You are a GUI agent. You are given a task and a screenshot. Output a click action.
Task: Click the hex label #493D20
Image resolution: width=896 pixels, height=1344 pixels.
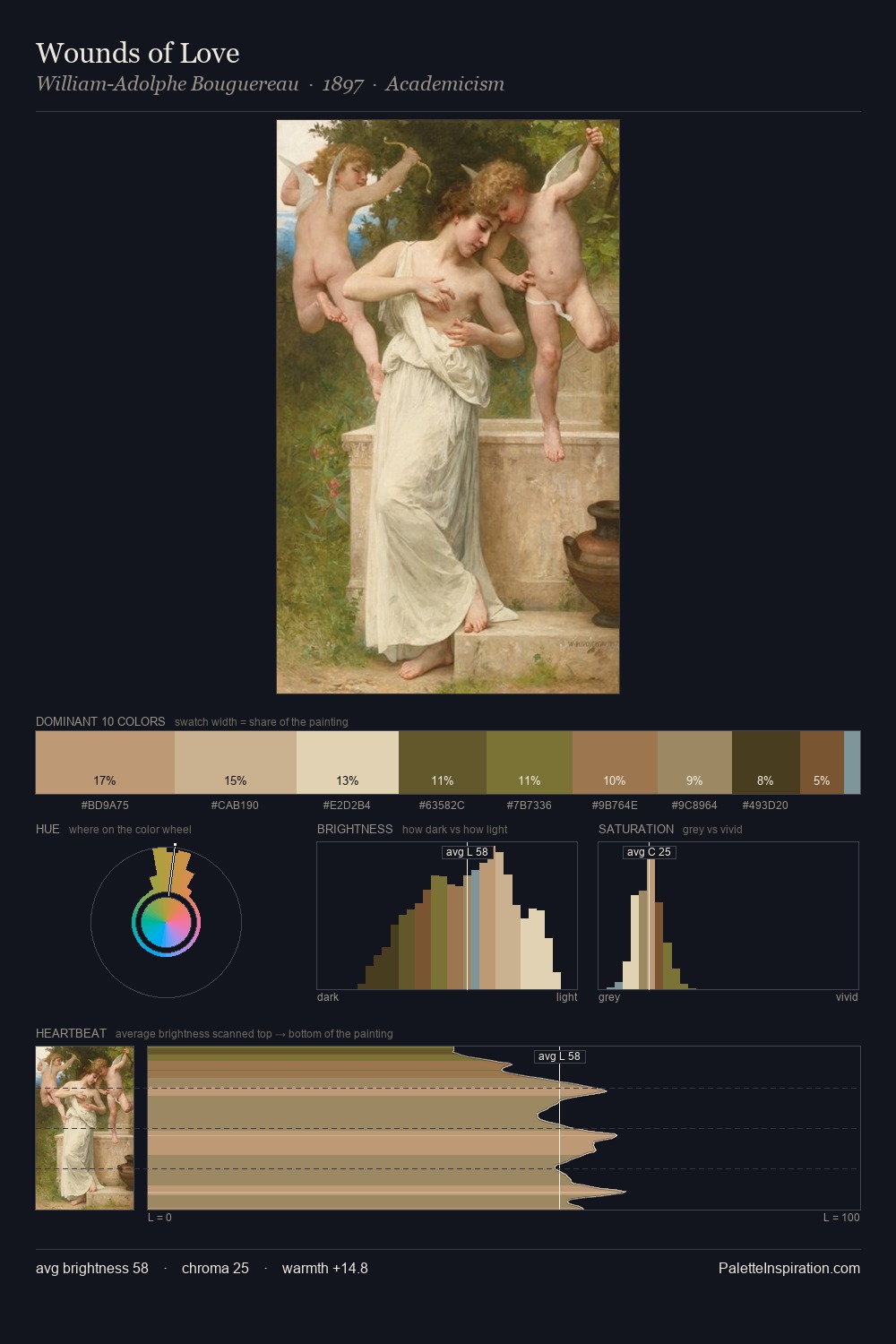coord(765,805)
